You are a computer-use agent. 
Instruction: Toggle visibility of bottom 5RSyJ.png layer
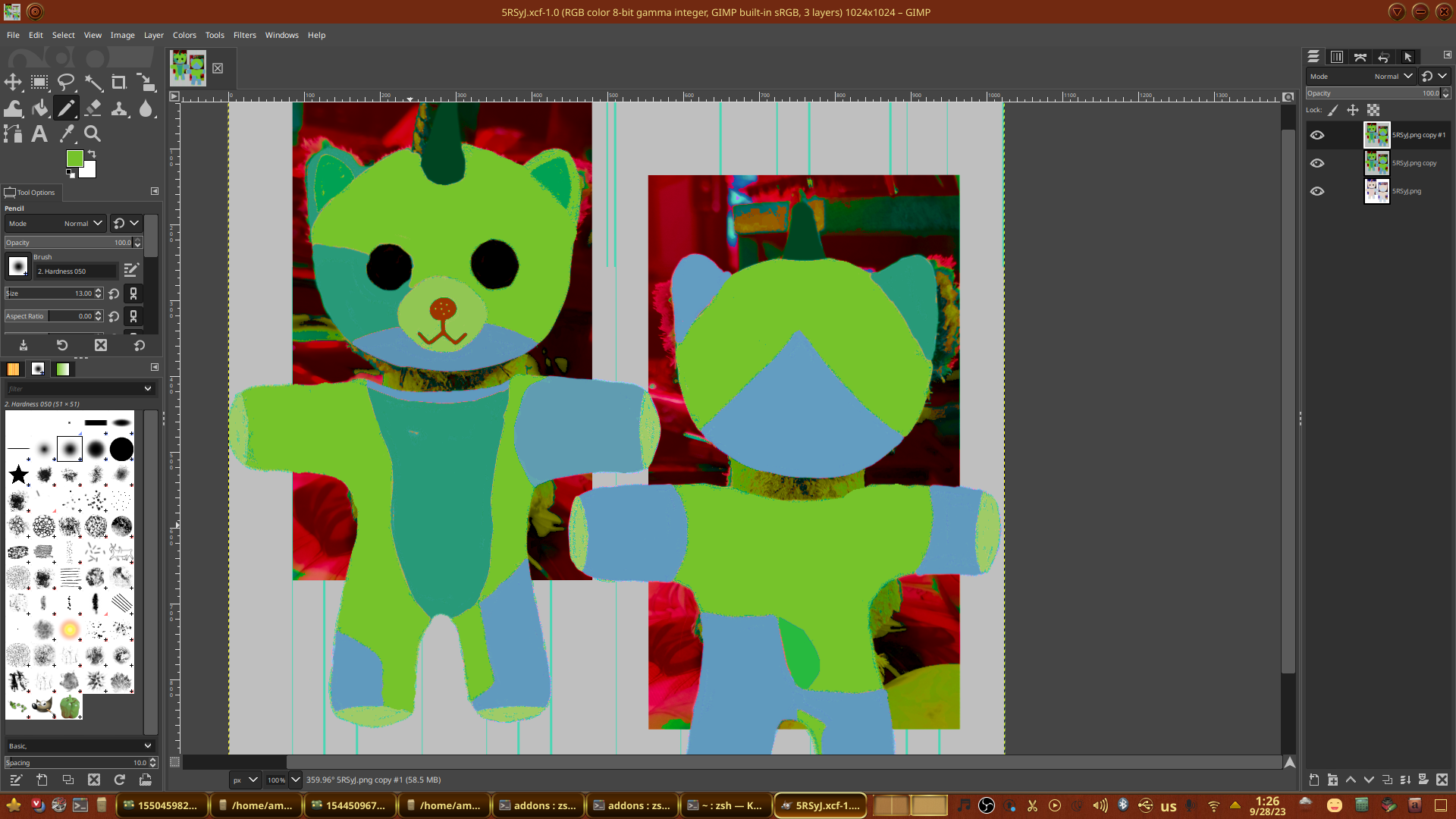[x=1317, y=191]
